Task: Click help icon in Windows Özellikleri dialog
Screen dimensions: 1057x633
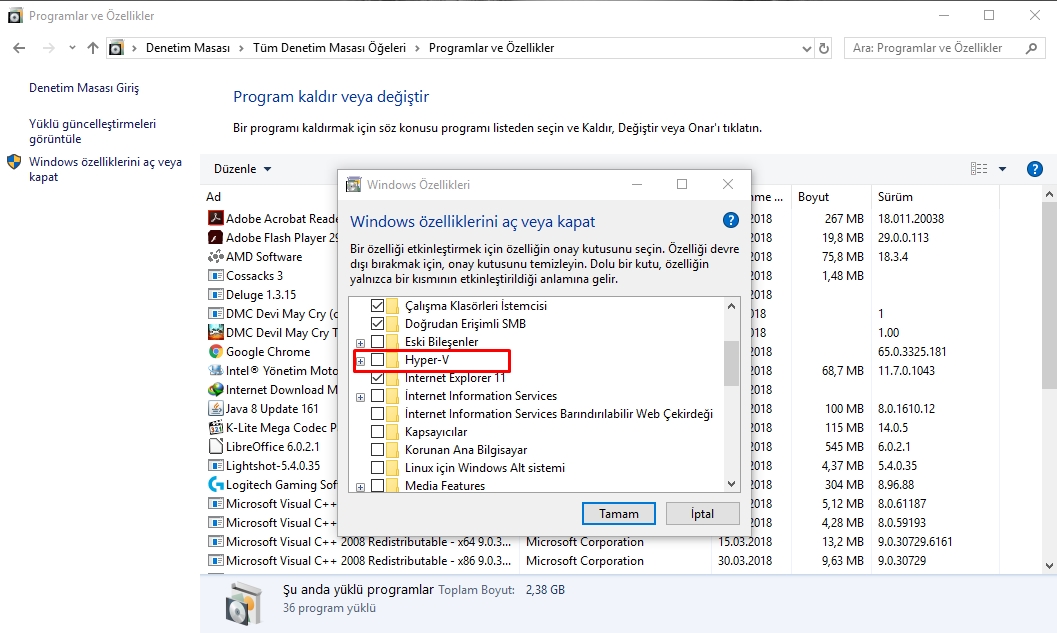Action: click(x=730, y=220)
